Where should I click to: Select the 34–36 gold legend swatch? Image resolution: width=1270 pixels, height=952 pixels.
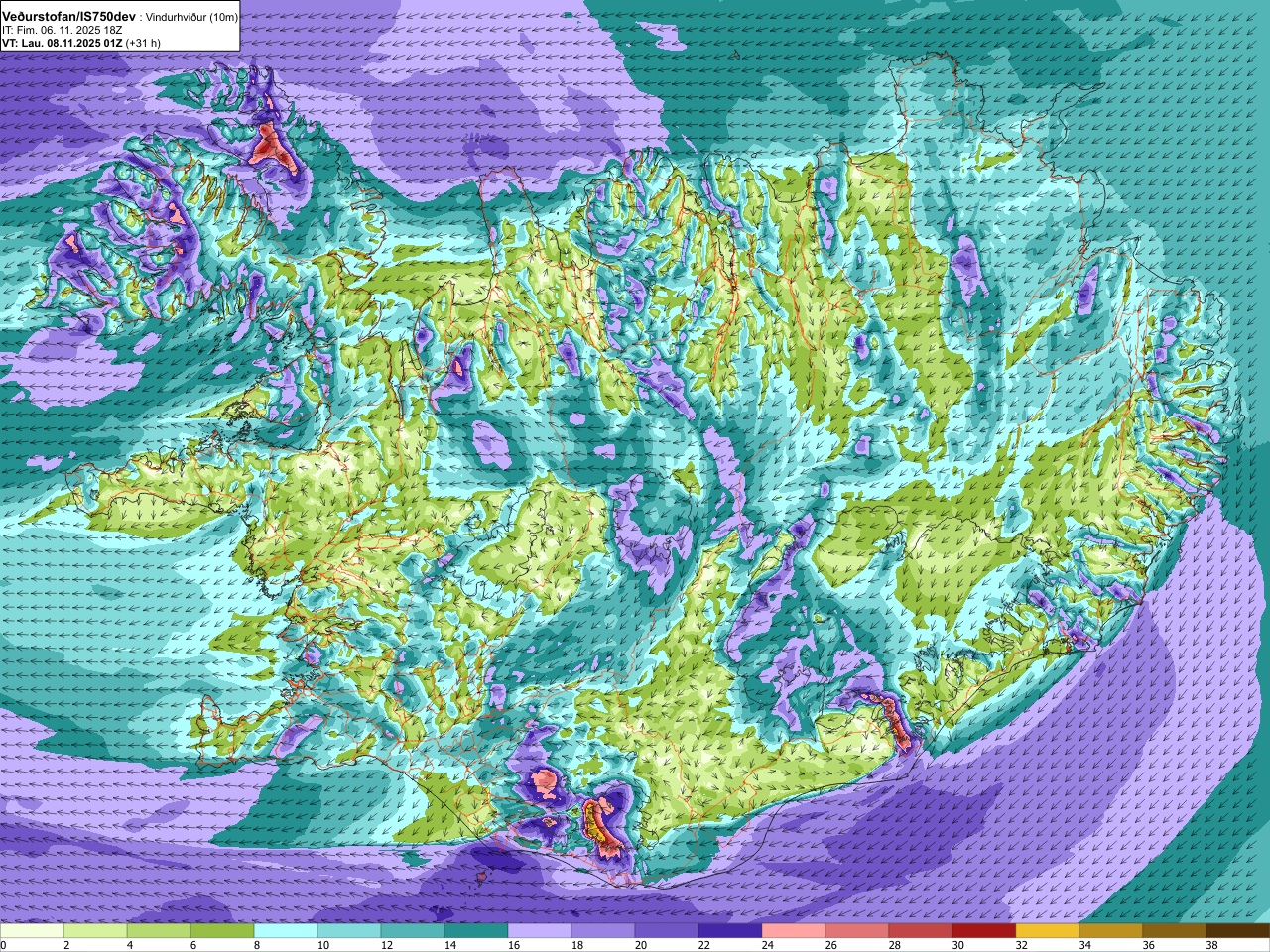coord(1111,931)
